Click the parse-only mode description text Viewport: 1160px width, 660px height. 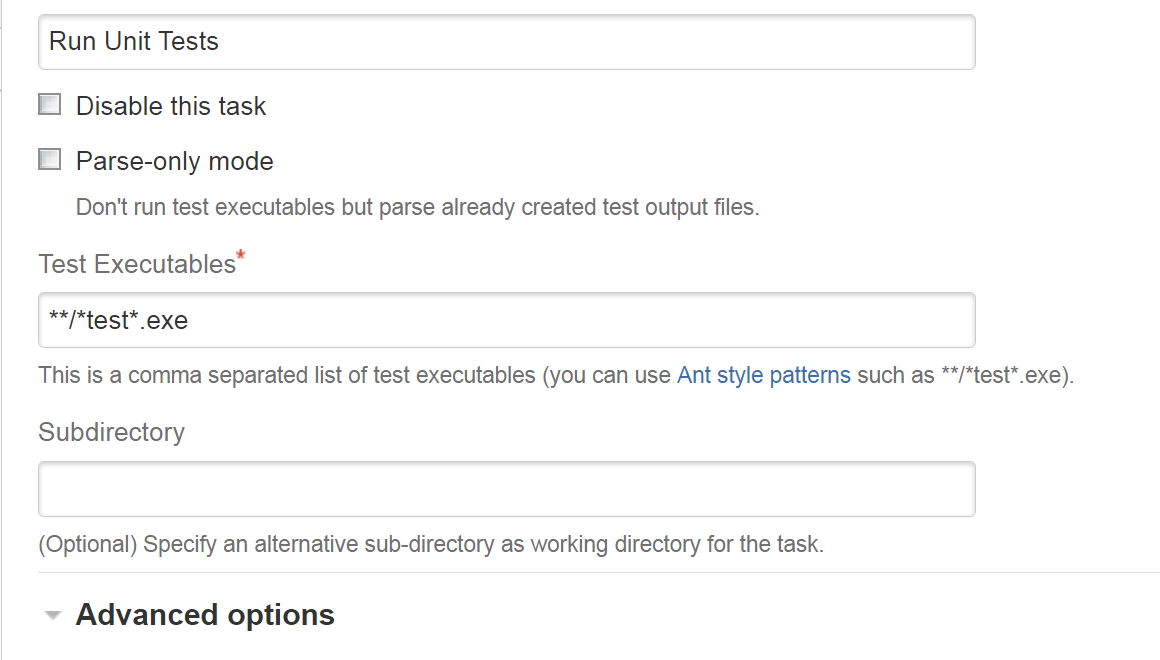tap(418, 208)
